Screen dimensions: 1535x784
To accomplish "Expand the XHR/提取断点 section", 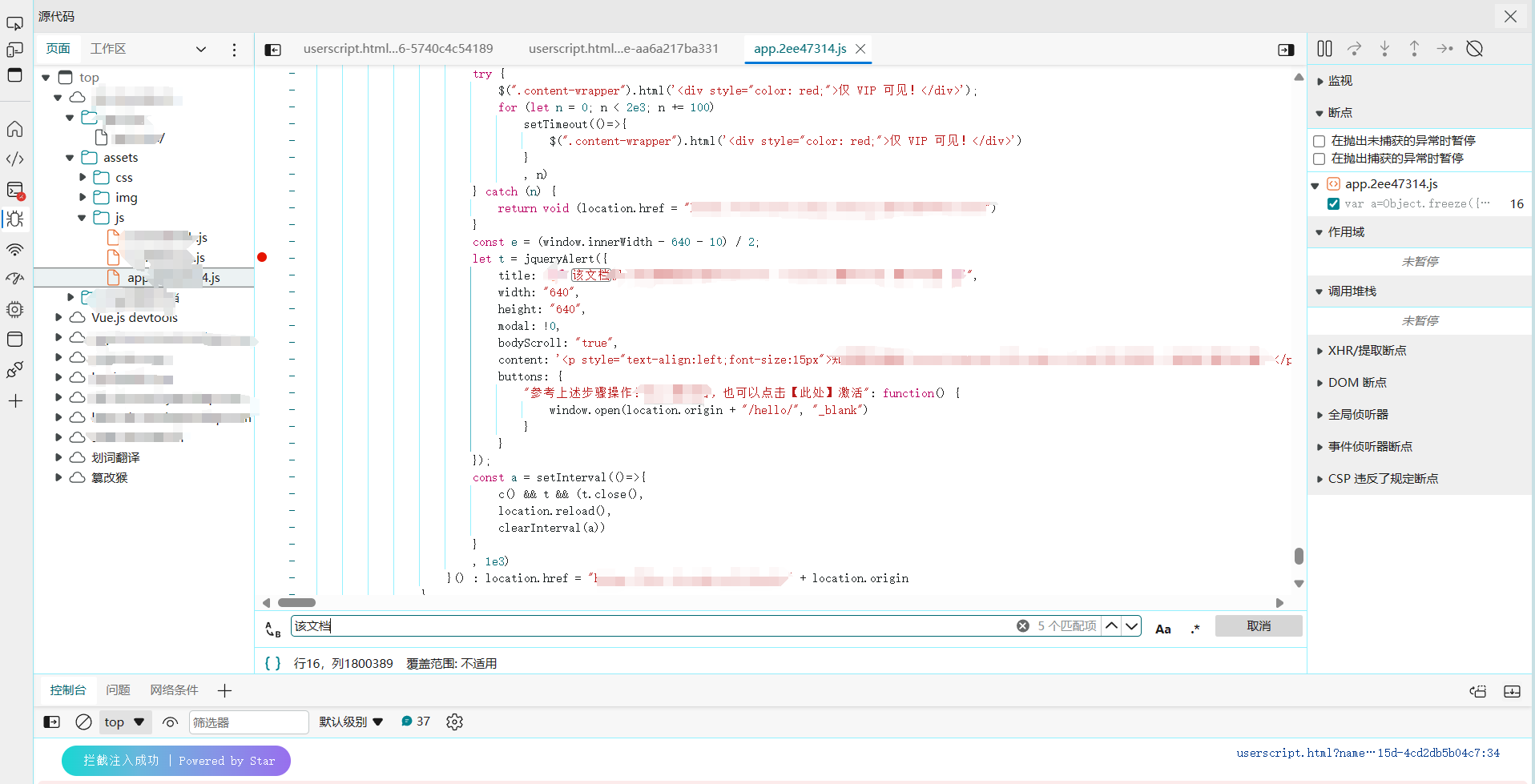I will click(1367, 351).
